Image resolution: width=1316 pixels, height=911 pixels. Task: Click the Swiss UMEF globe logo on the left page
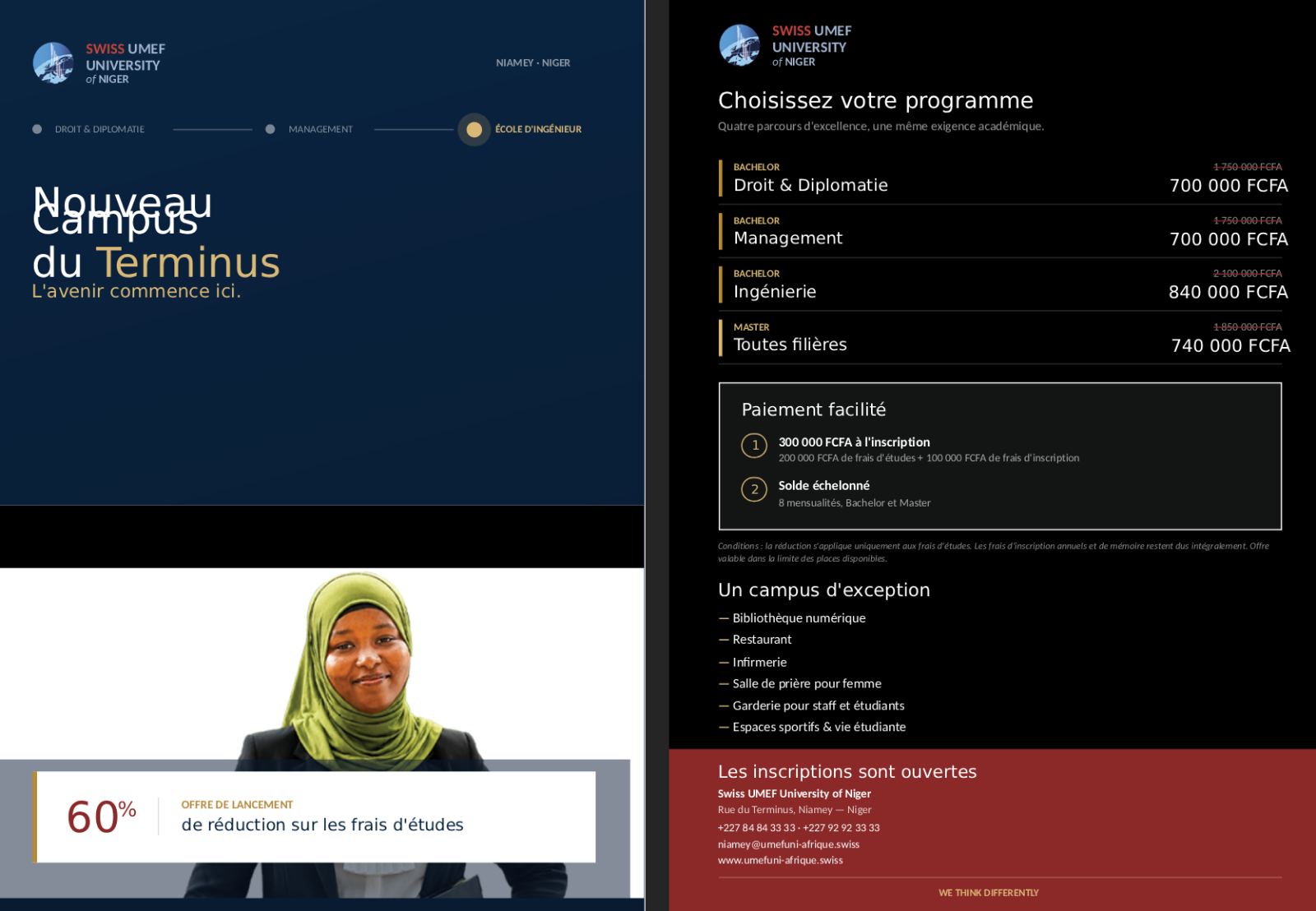point(53,63)
